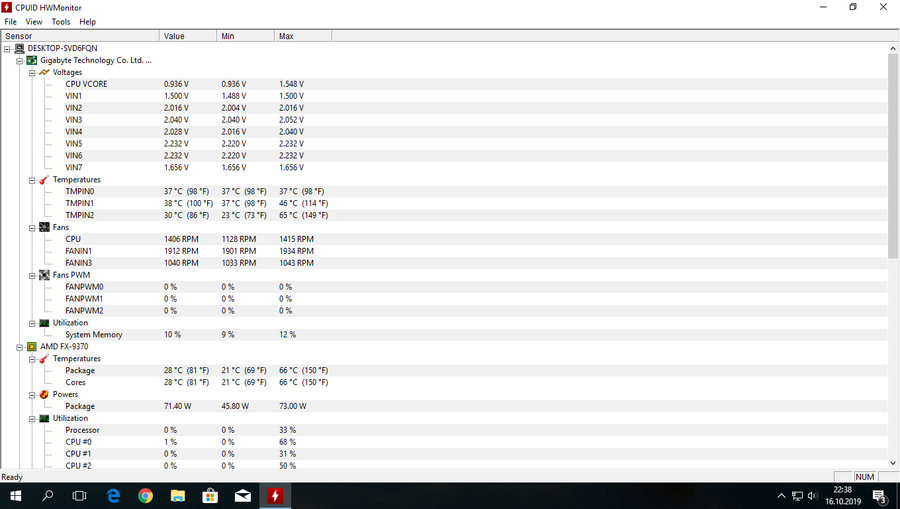This screenshot has height=509, width=900.
Task: Open the volume control in system tray
Action: pyautogui.click(x=813, y=496)
